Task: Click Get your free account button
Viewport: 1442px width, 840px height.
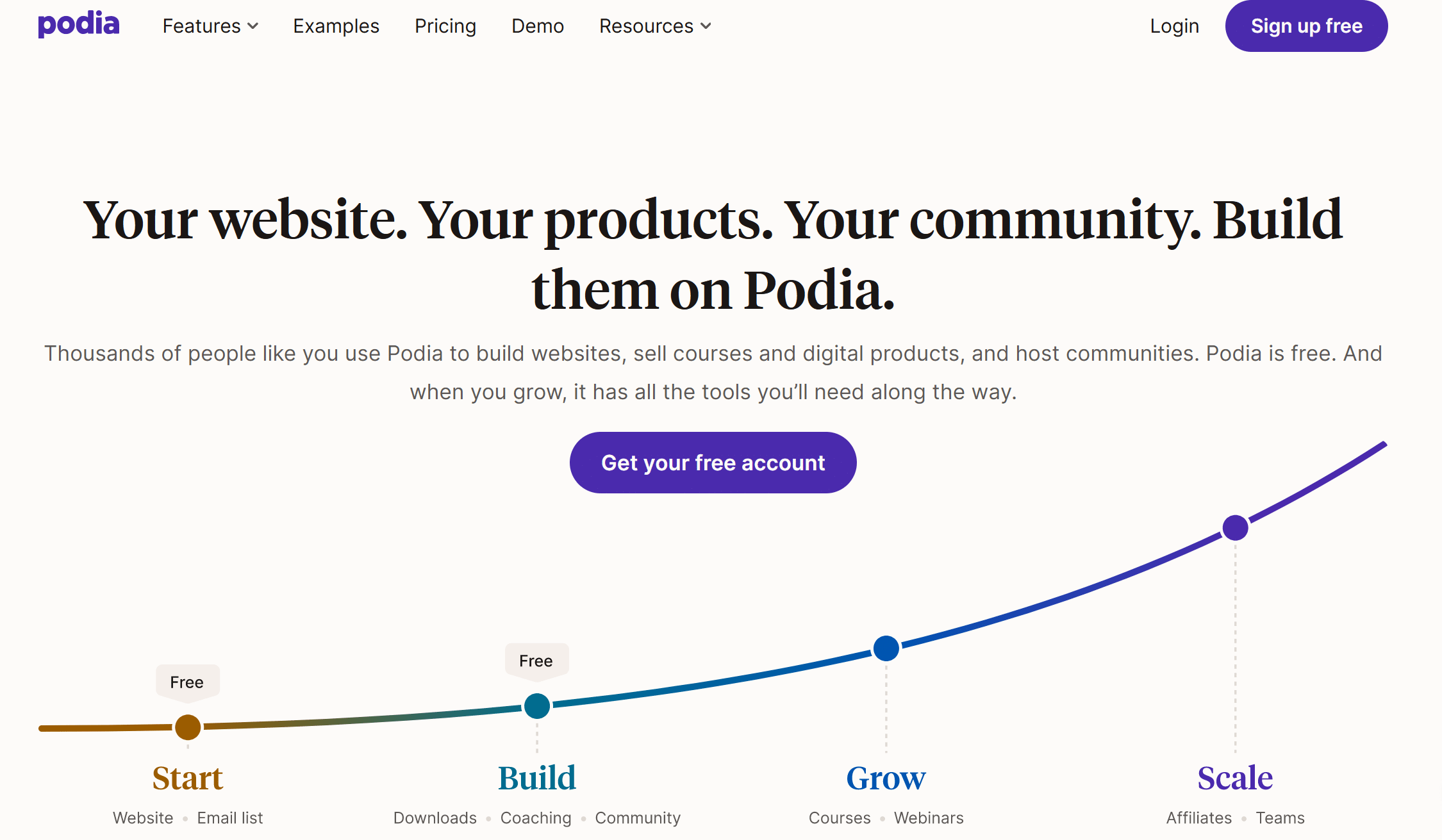Action: point(713,463)
